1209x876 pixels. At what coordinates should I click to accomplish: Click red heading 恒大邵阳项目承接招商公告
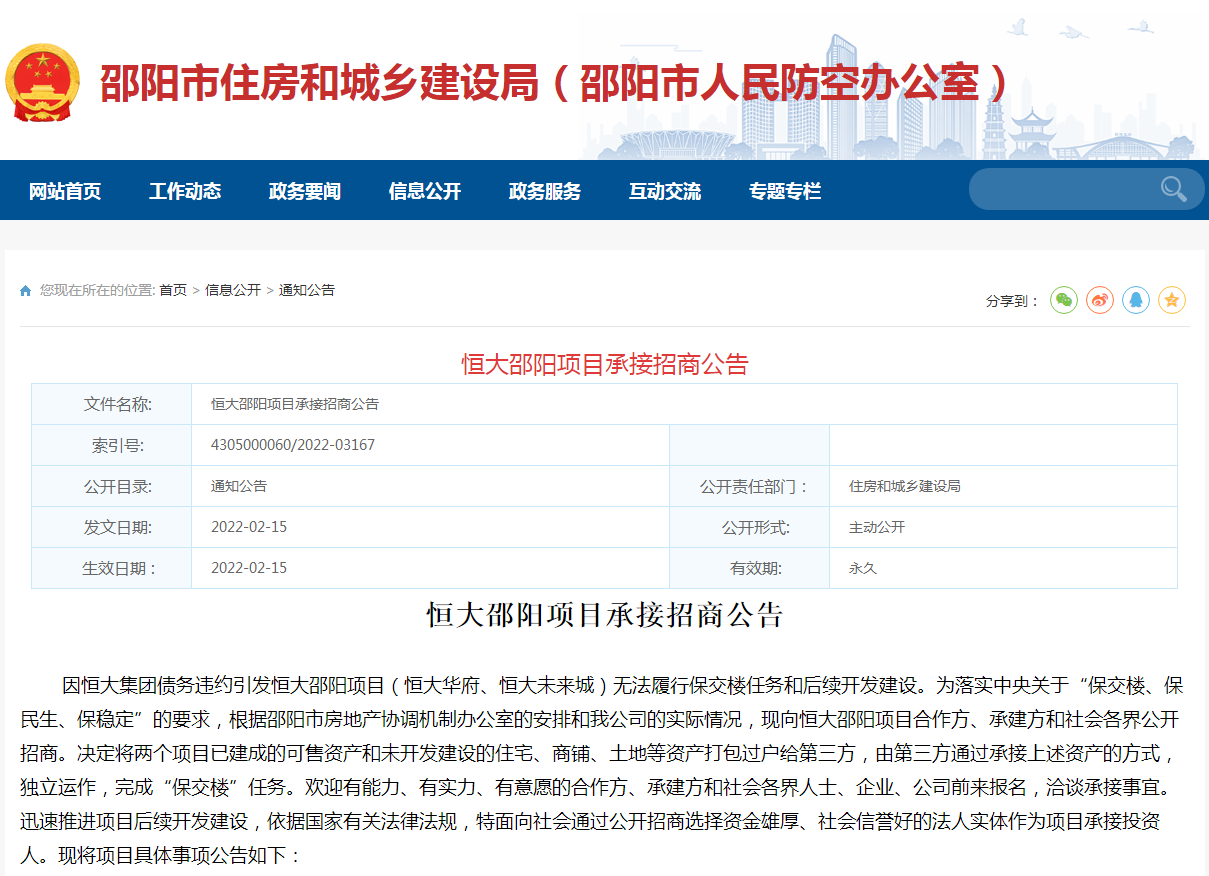605,364
